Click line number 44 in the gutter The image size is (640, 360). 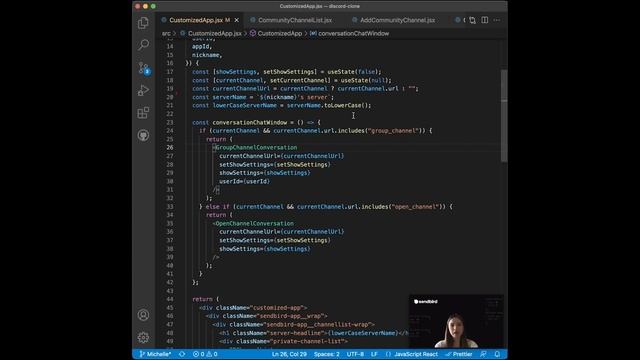pos(170,299)
